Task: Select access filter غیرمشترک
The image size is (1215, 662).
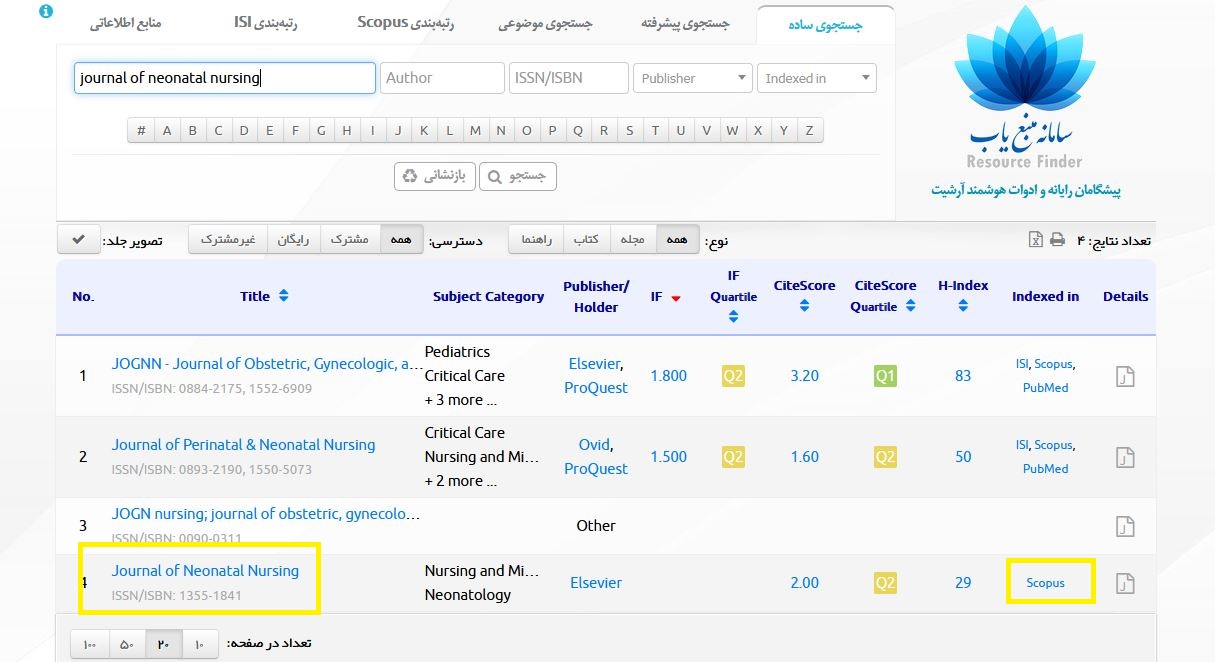Action: pos(228,240)
